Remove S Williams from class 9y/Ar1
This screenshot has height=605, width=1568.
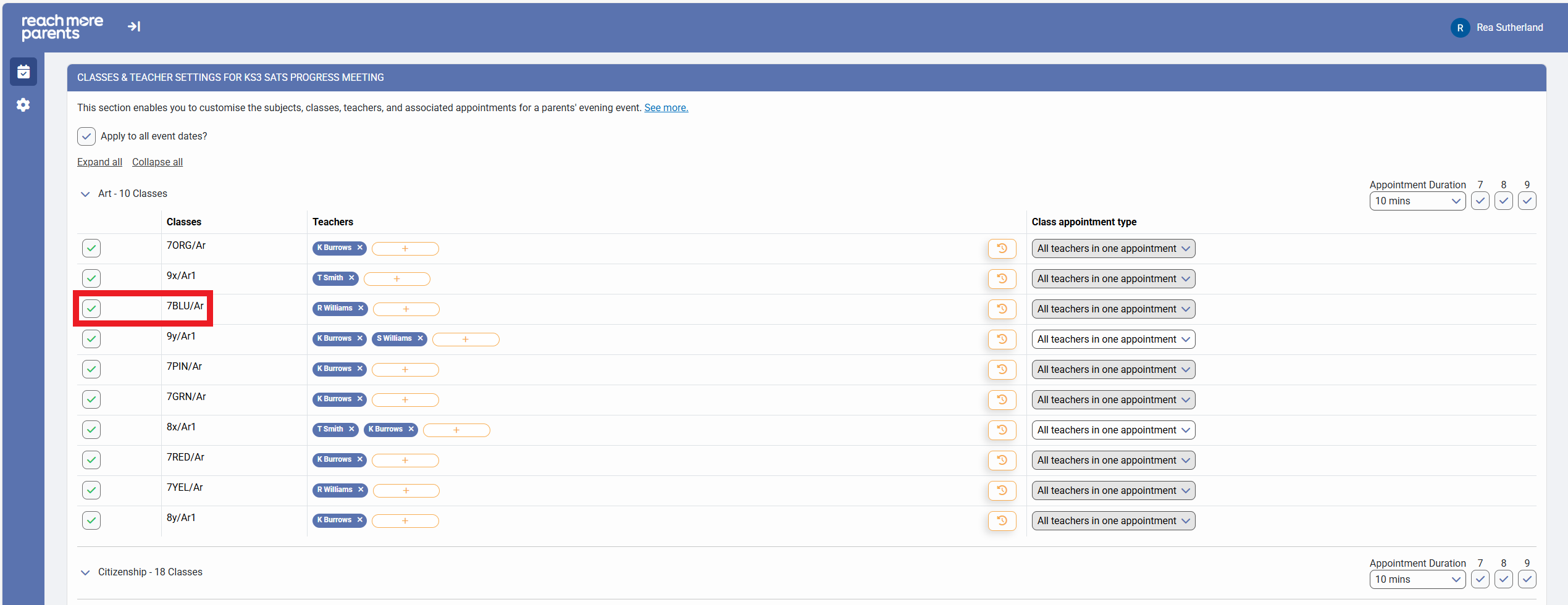pos(420,338)
